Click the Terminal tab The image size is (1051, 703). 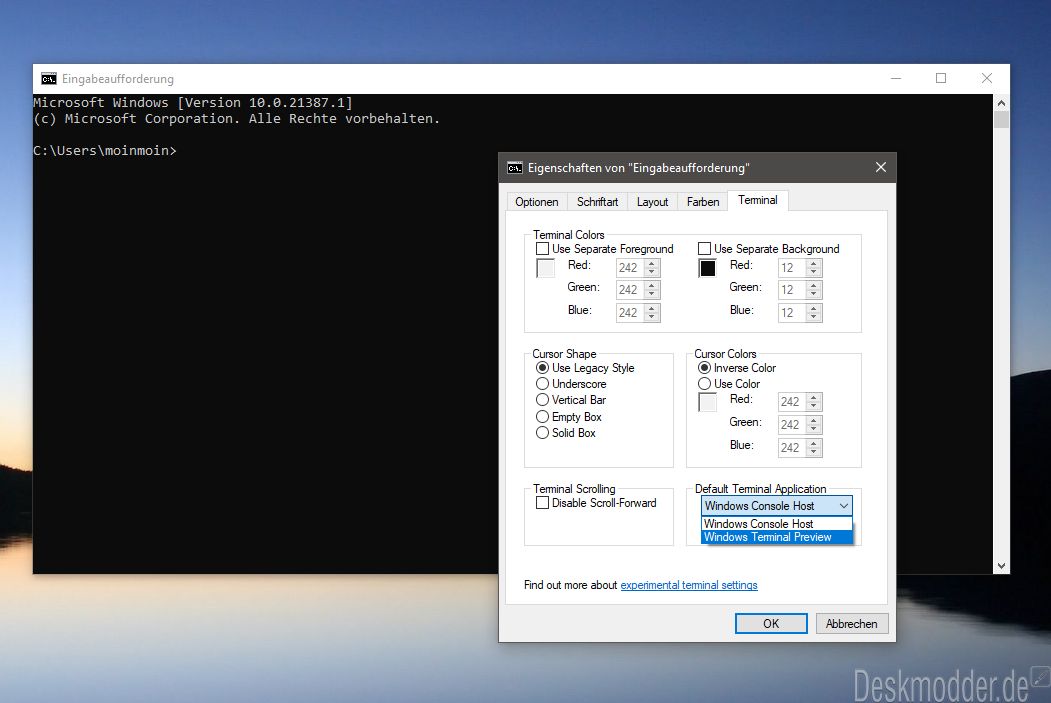tap(757, 200)
